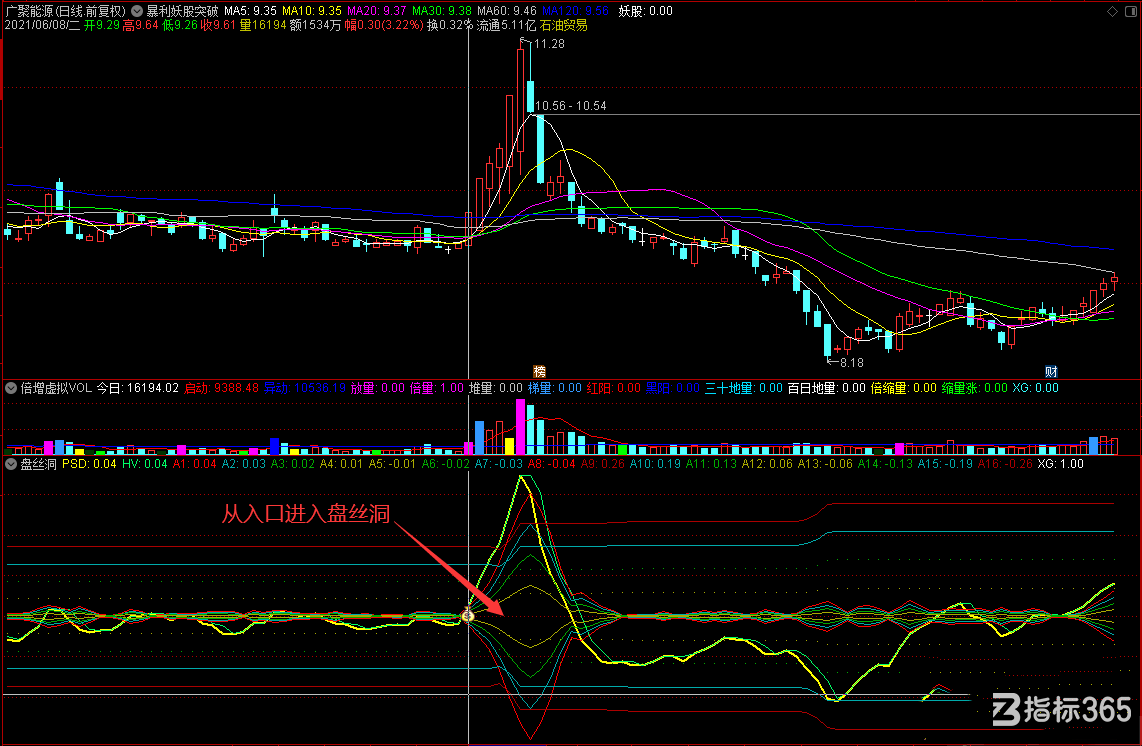Click the 财 marker below the chart
1142x746 pixels.
point(1051,372)
